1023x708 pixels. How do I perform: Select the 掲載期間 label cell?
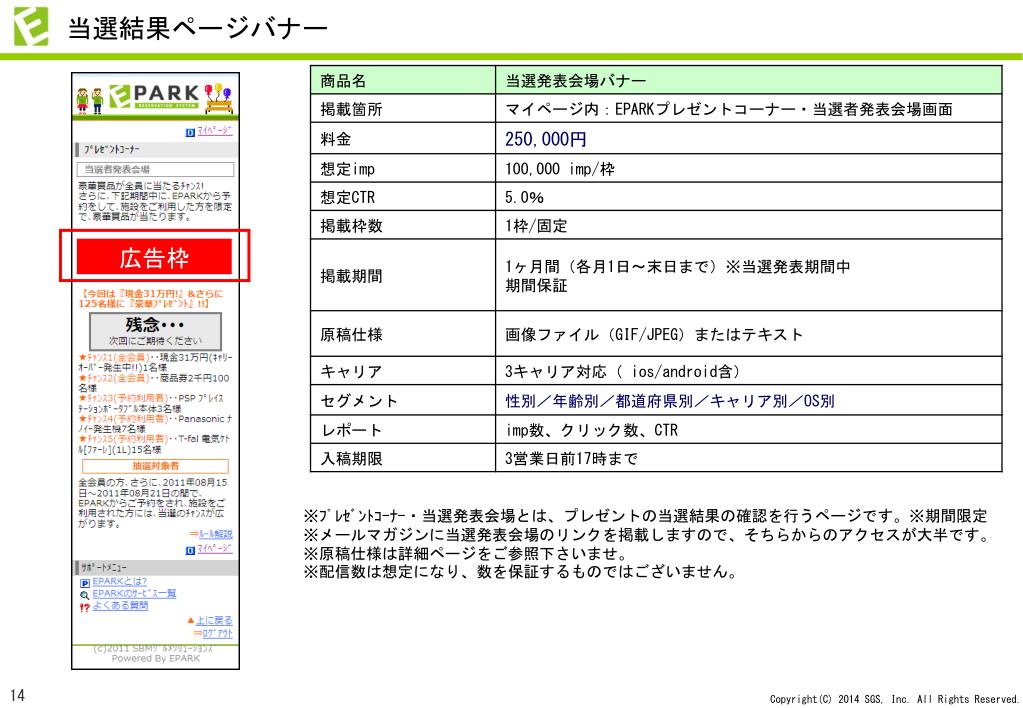pyautogui.click(x=403, y=275)
